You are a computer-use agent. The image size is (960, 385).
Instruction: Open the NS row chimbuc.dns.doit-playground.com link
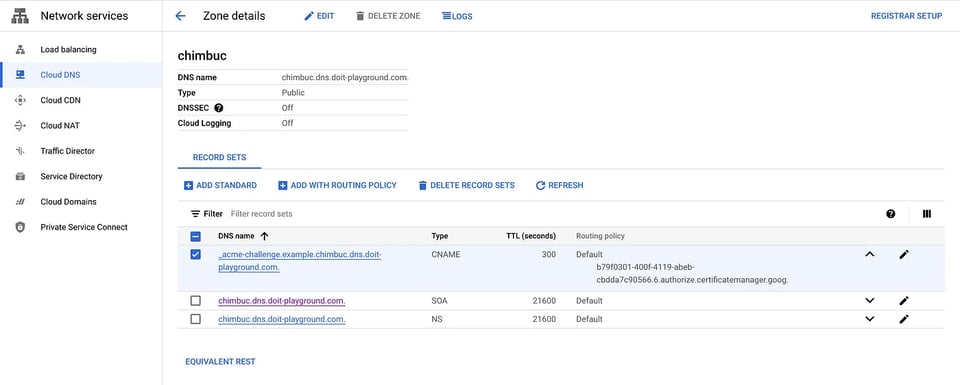(x=282, y=319)
